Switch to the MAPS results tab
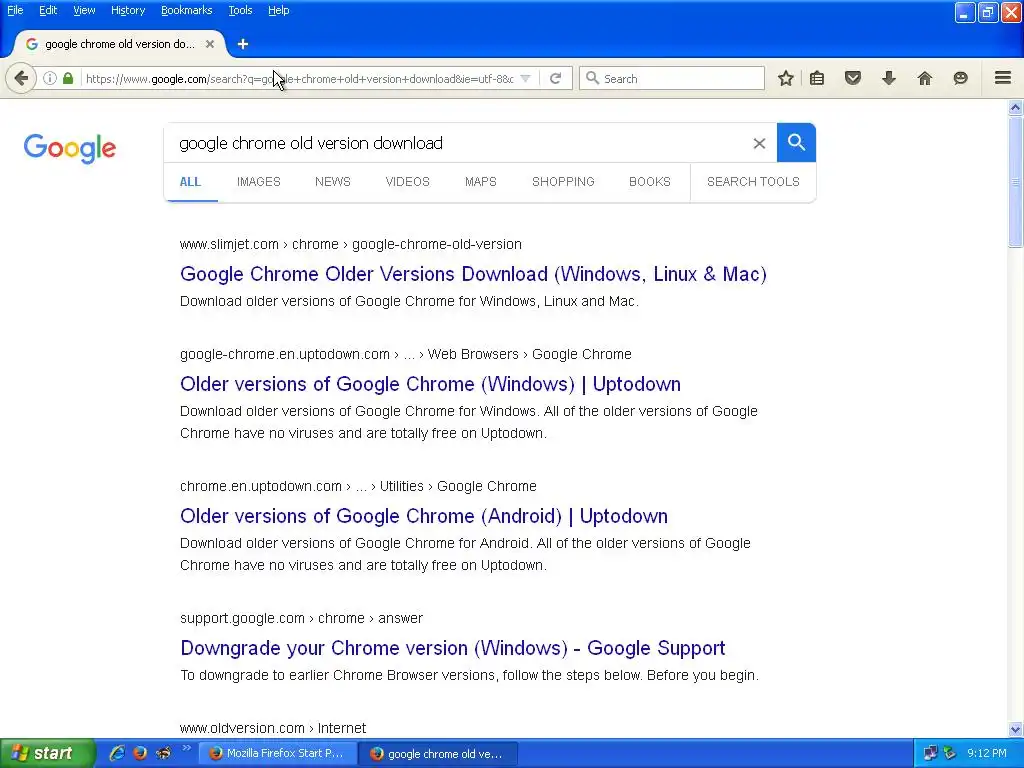The height and width of the screenshot is (768, 1024). click(481, 182)
